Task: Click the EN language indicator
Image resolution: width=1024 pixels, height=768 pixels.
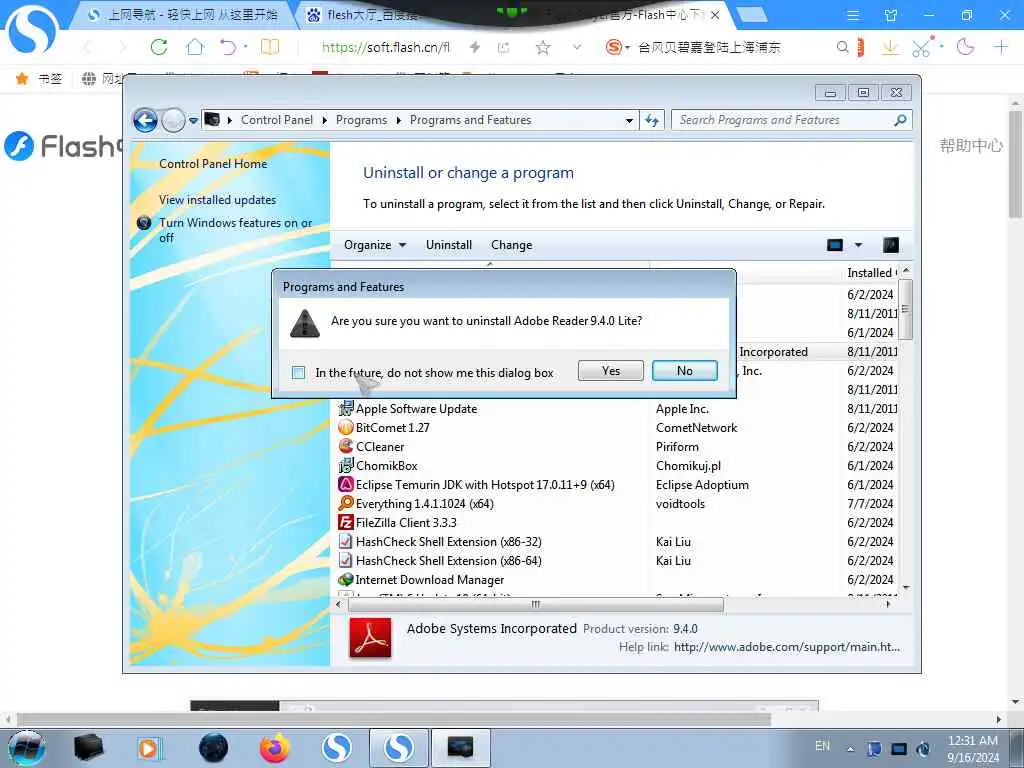Action: point(822,746)
